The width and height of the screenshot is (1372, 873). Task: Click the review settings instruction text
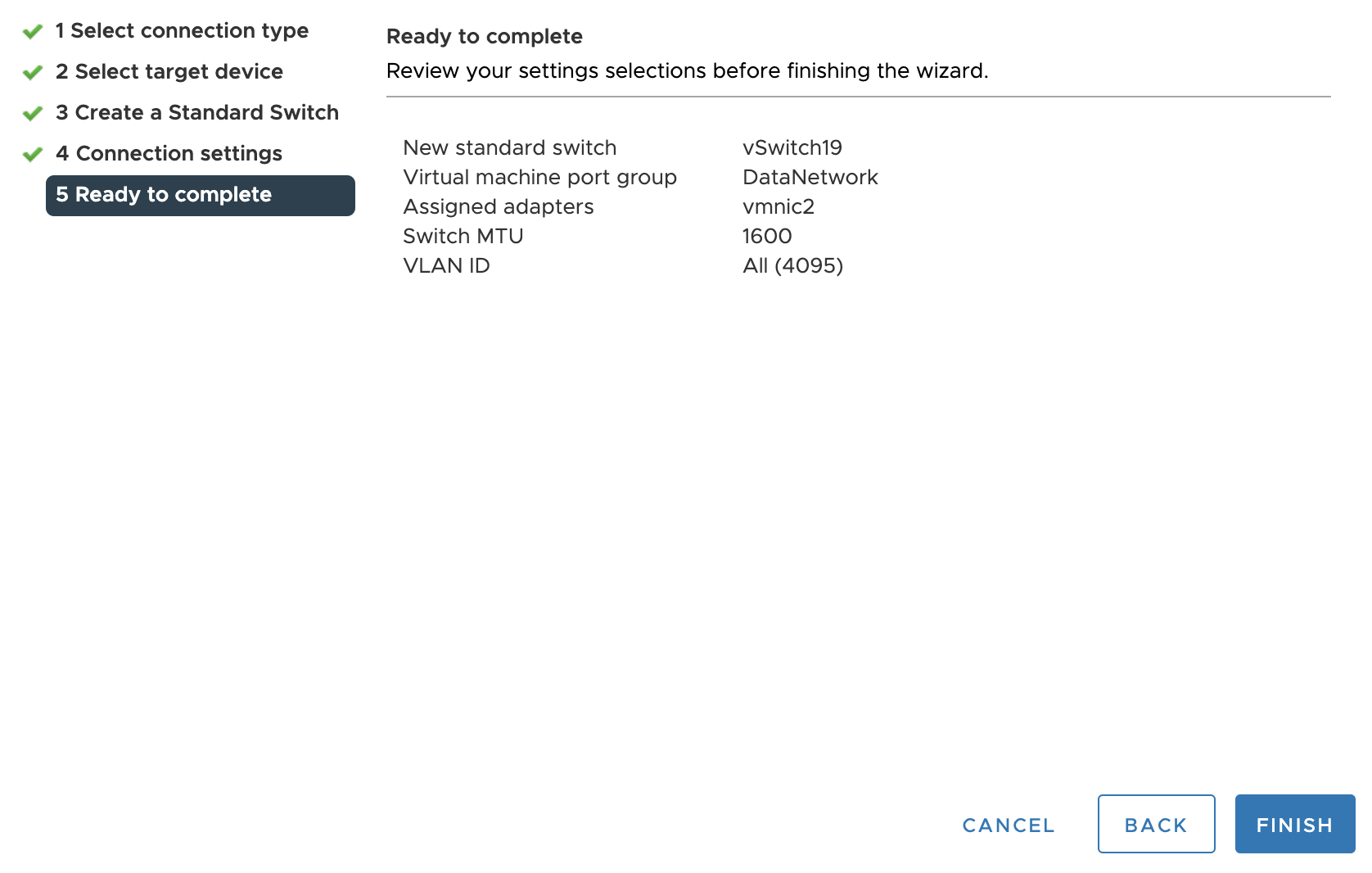pos(688,70)
